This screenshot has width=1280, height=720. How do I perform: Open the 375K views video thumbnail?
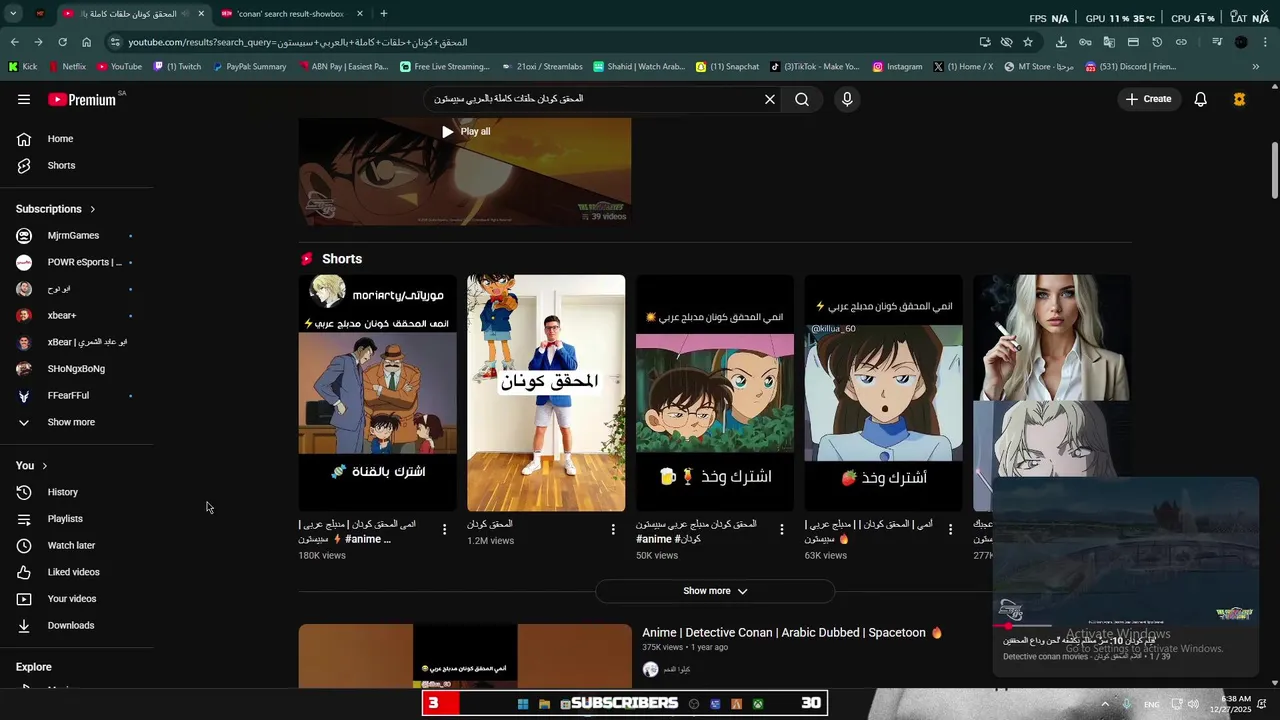tap(465, 656)
